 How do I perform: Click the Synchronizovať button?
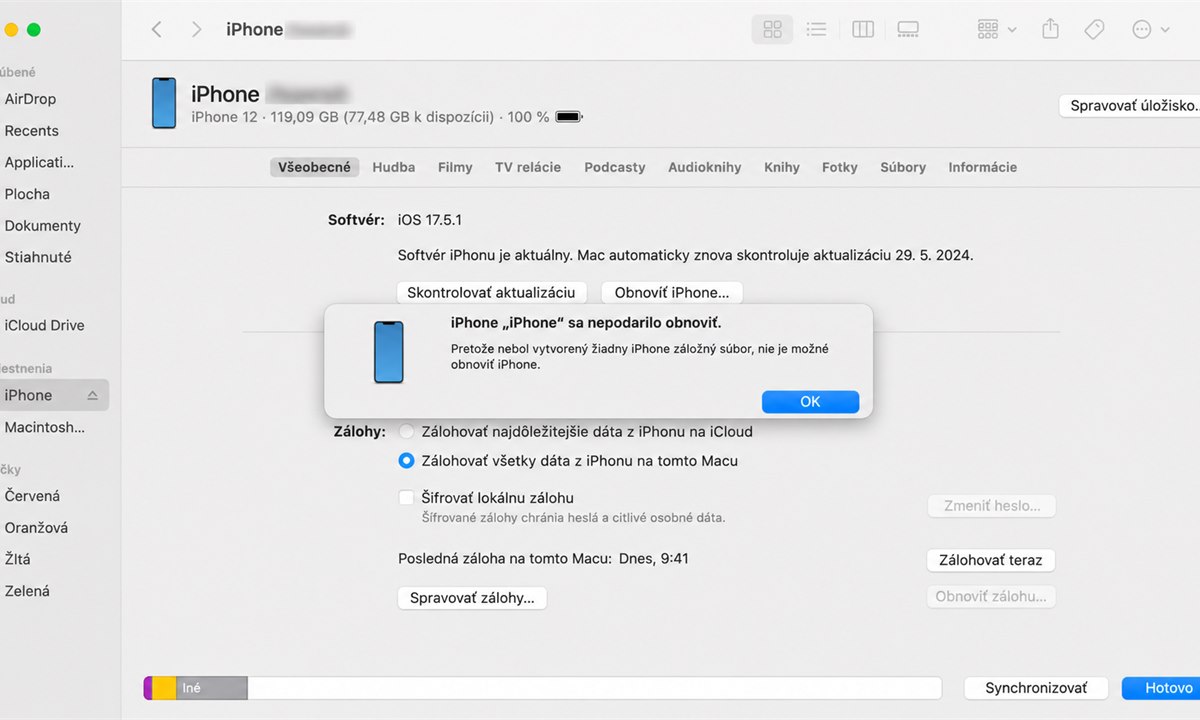1038,688
